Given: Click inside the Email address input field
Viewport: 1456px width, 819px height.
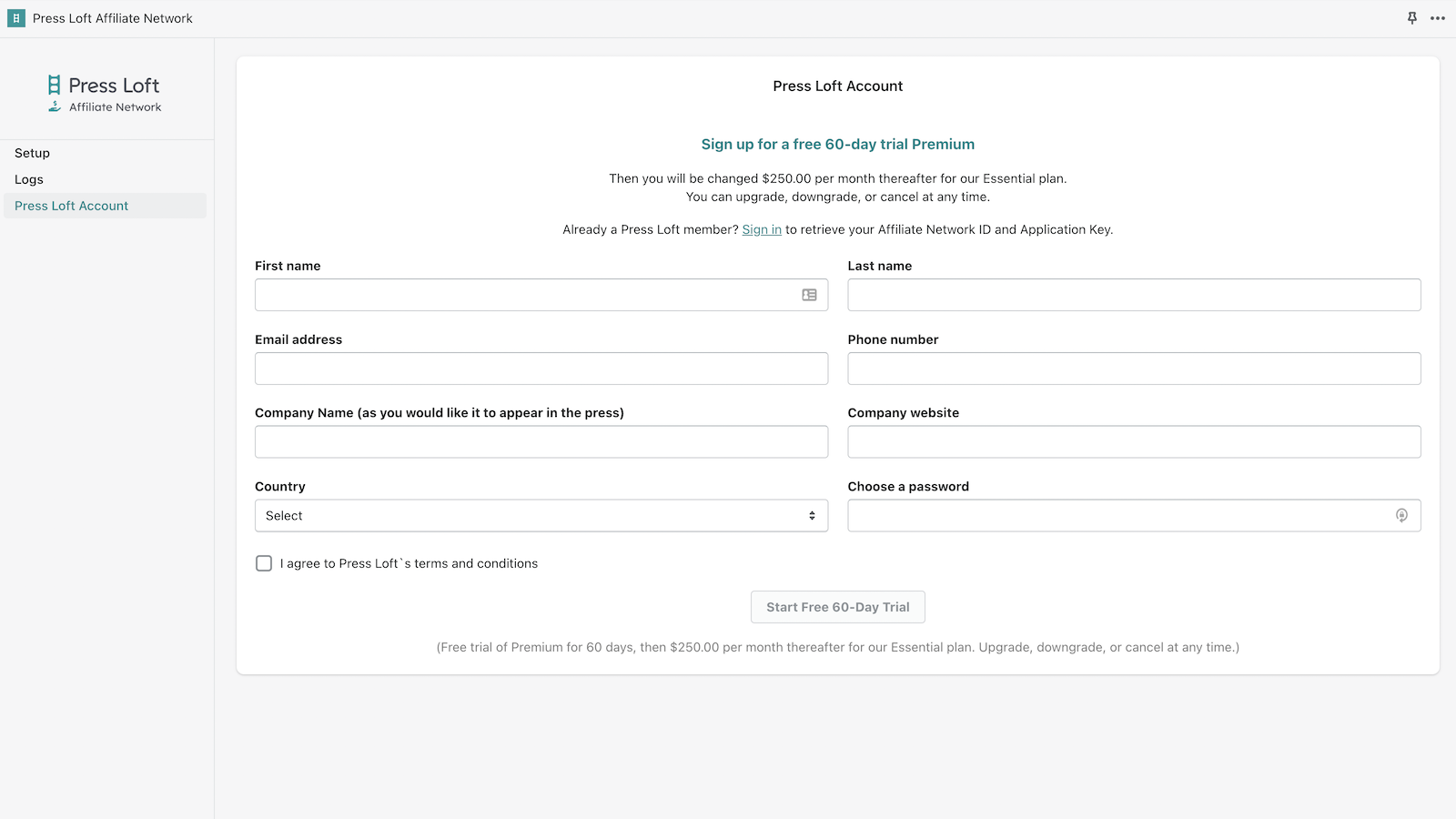Looking at the screenshot, I should point(541,368).
